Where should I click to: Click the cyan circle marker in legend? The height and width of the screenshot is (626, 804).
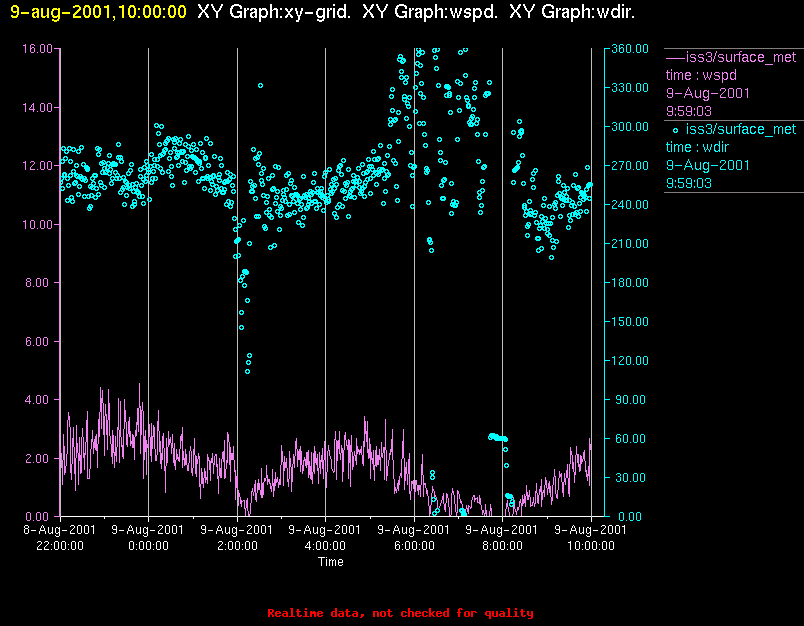tap(675, 130)
